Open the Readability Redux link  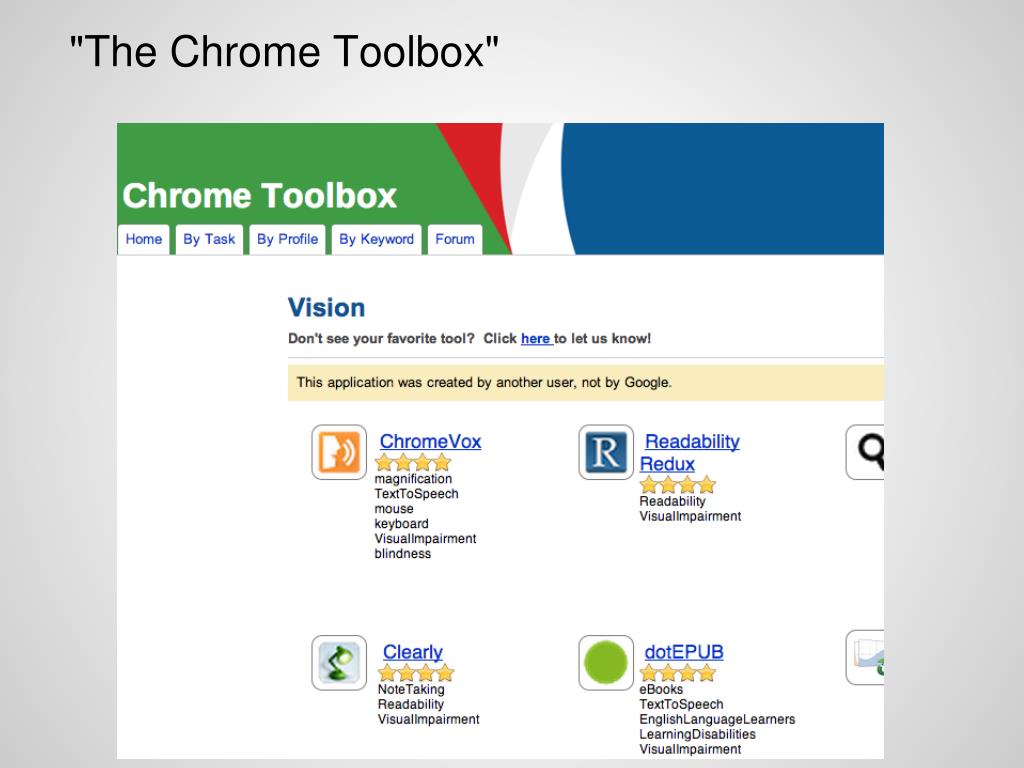coord(690,453)
